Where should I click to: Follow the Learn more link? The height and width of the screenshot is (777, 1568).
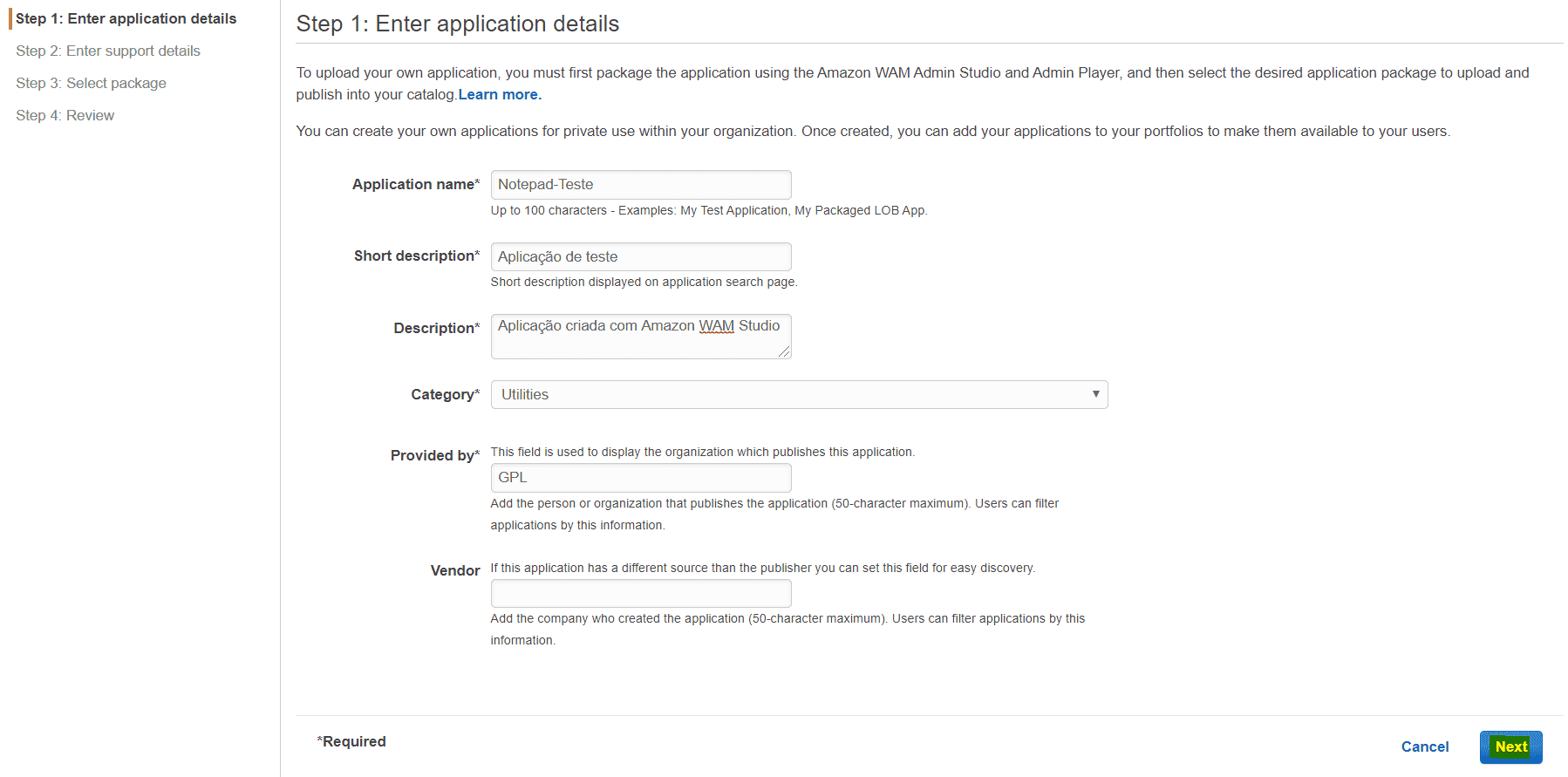(500, 94)
